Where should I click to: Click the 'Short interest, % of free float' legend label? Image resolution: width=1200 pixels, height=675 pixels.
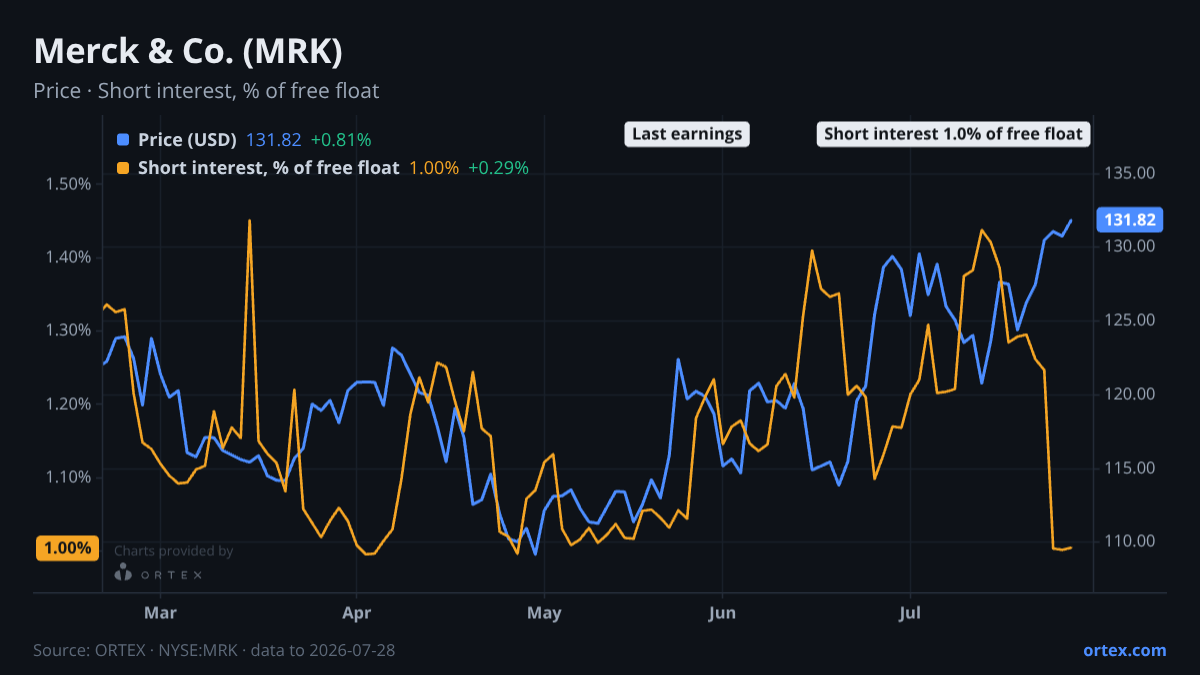[268, 168]
